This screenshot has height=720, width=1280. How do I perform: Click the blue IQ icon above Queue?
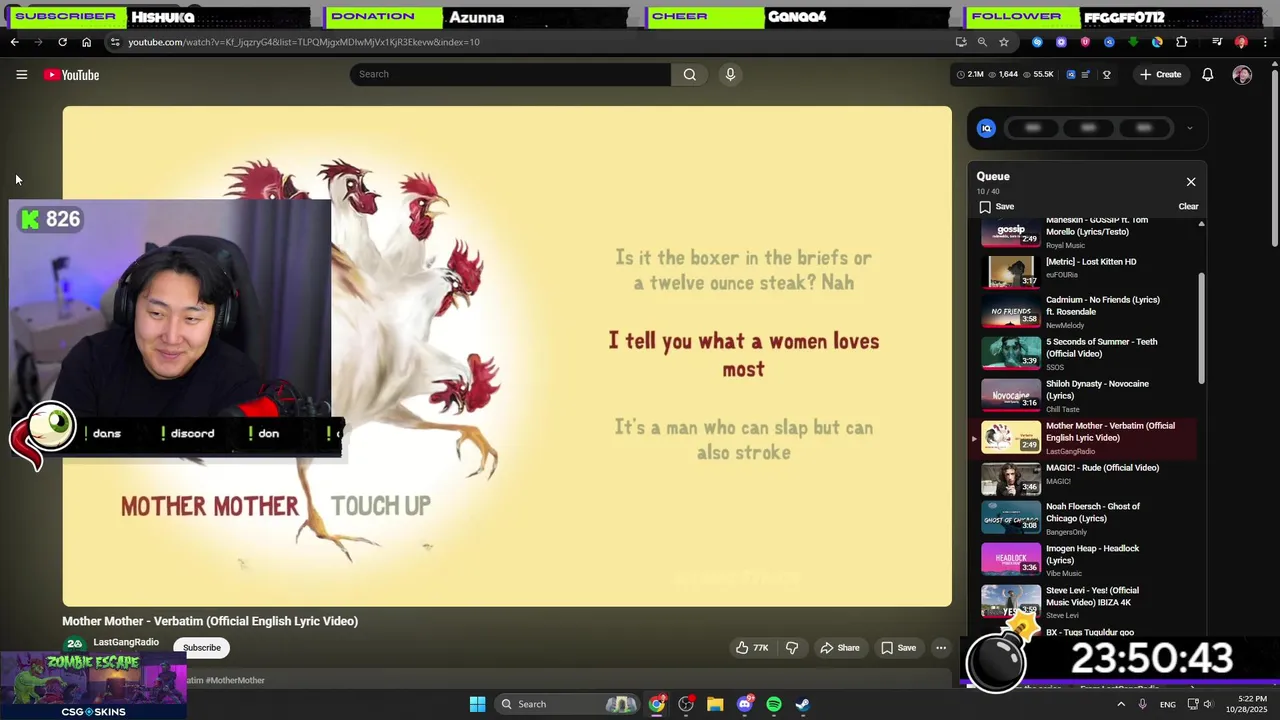[986, 128]
